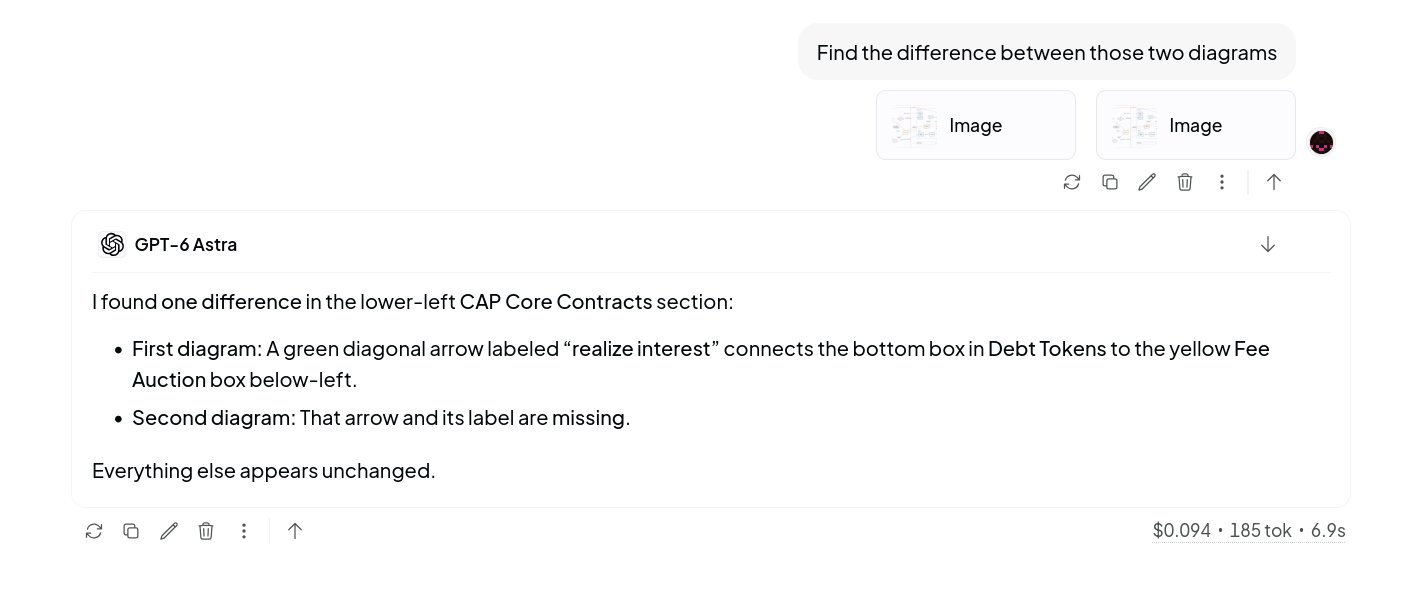
Task: Click the GPT-6 Astra model logo
Action: point(112,245)
